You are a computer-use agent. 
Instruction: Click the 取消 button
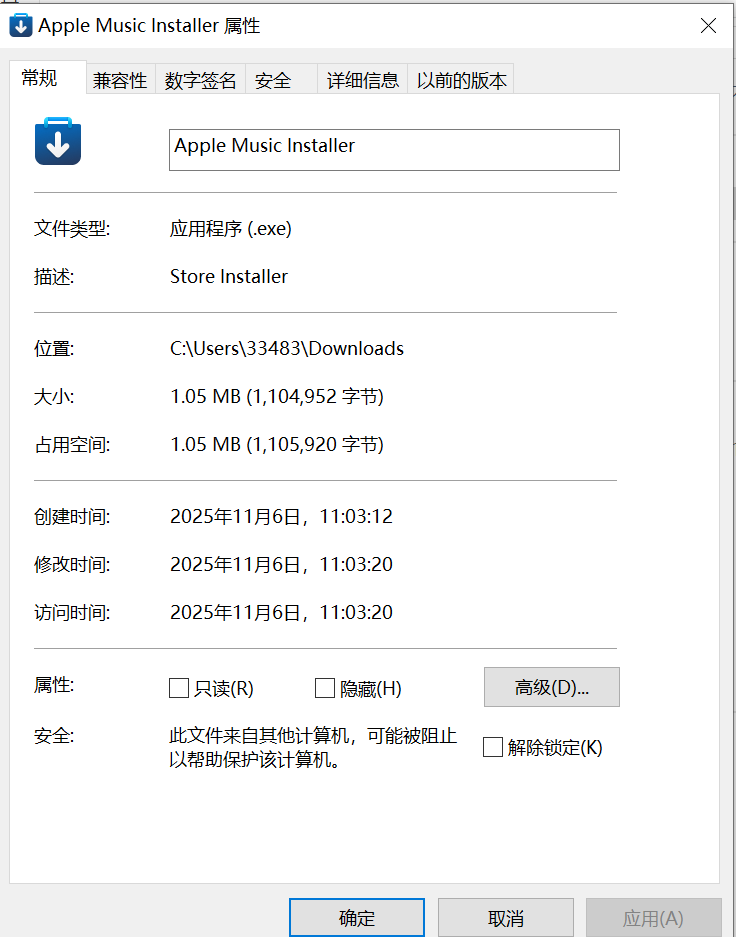tap(505, 918)
